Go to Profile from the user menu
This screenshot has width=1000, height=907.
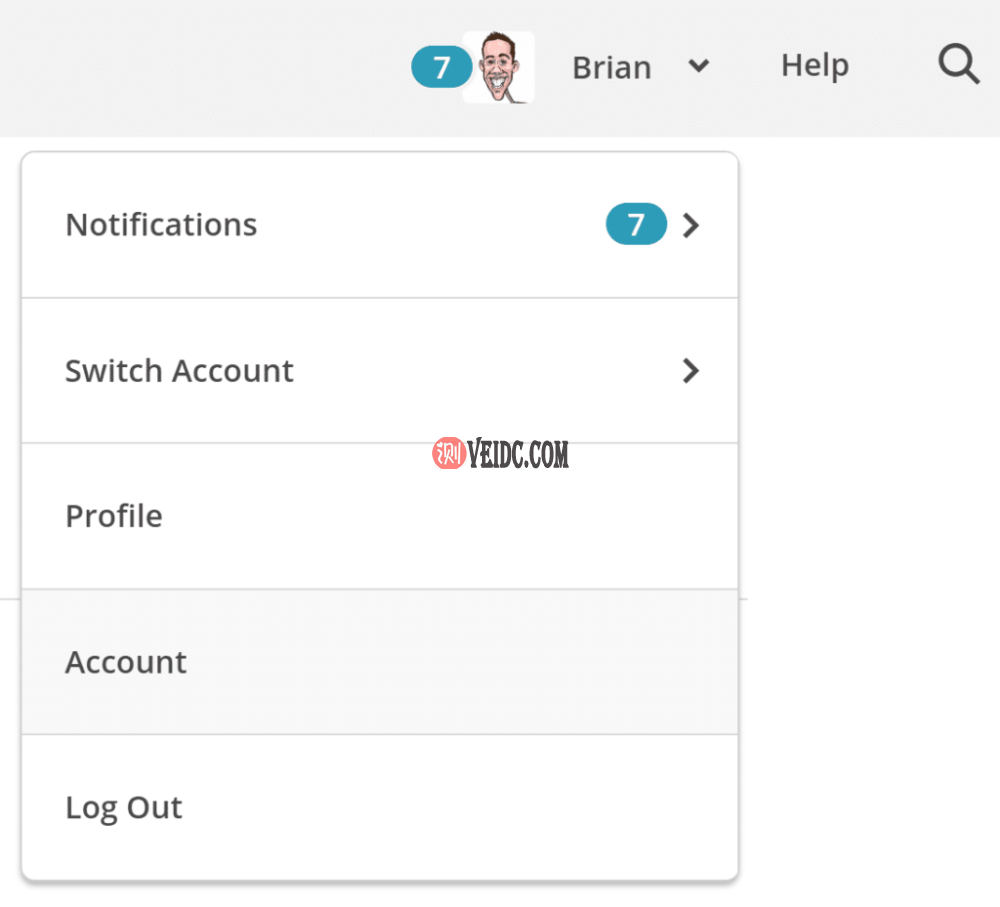pos(114,516)
